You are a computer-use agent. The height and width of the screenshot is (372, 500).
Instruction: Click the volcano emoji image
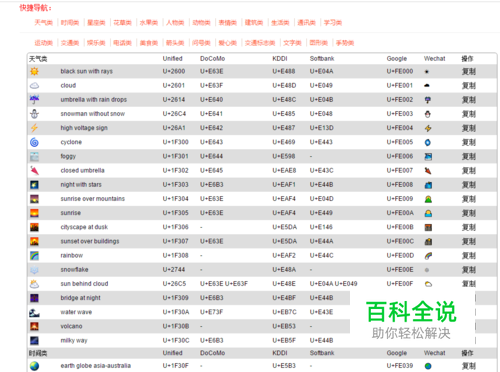click(34, 326)
